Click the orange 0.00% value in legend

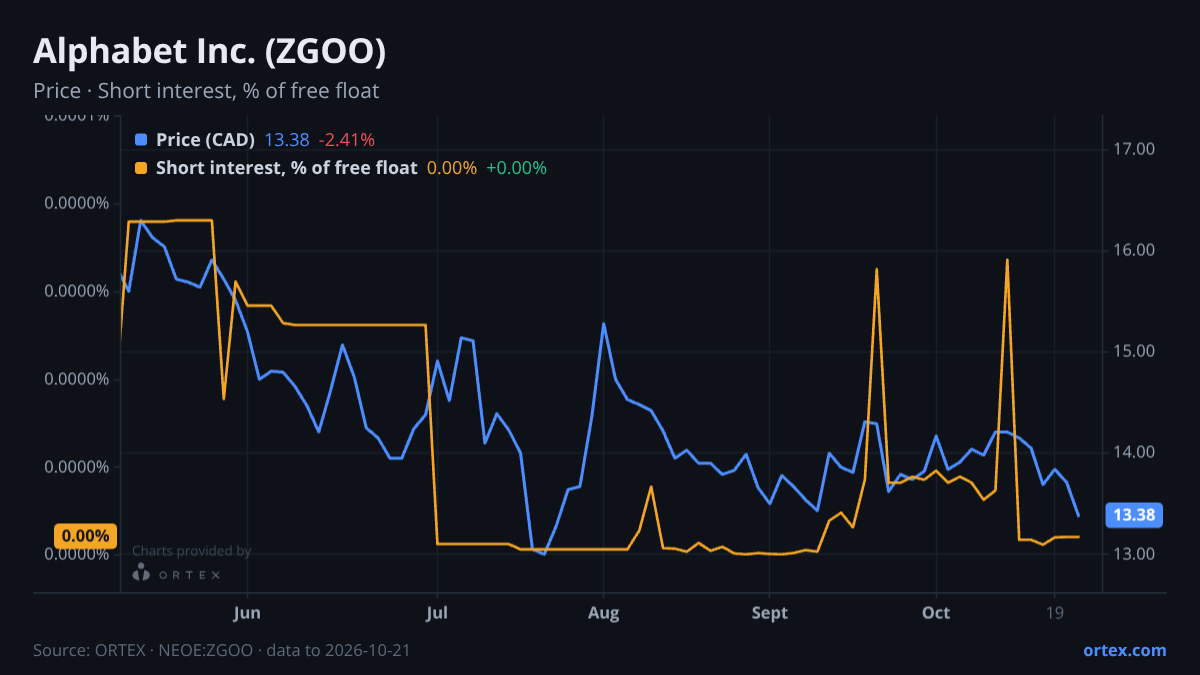pos(452,168)
